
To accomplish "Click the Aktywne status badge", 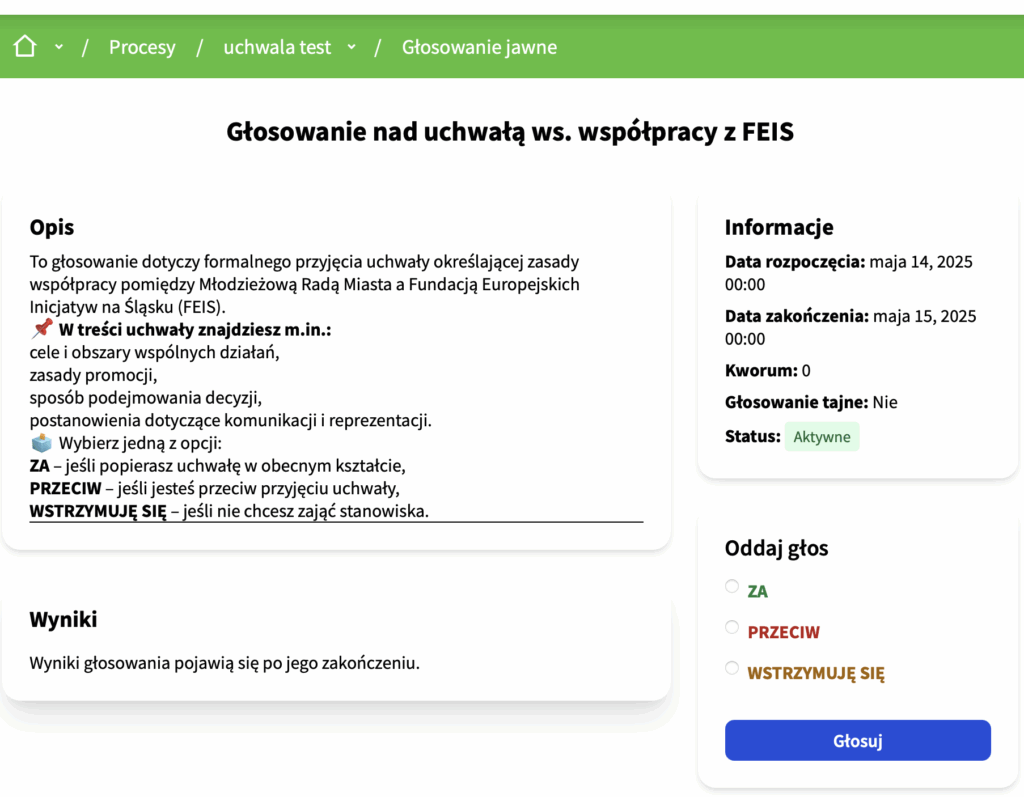I will click(822, 436).
